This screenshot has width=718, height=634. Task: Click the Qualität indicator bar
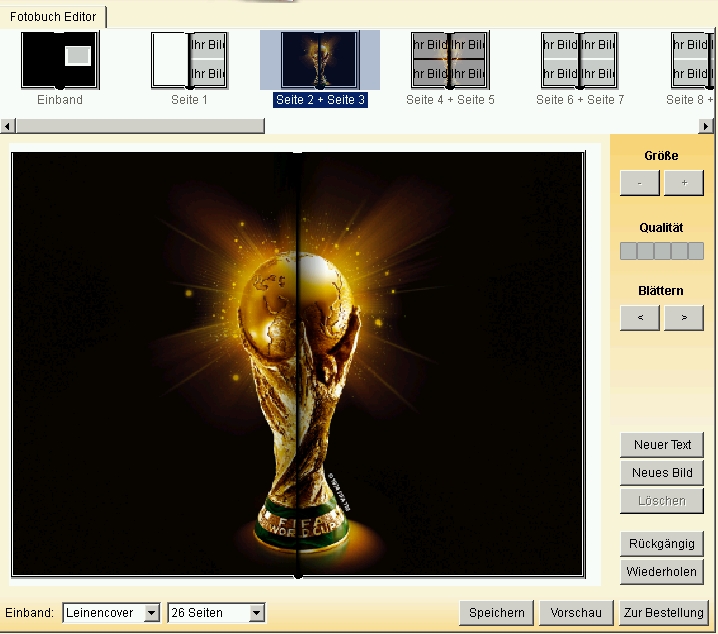[x=662, y=251]
